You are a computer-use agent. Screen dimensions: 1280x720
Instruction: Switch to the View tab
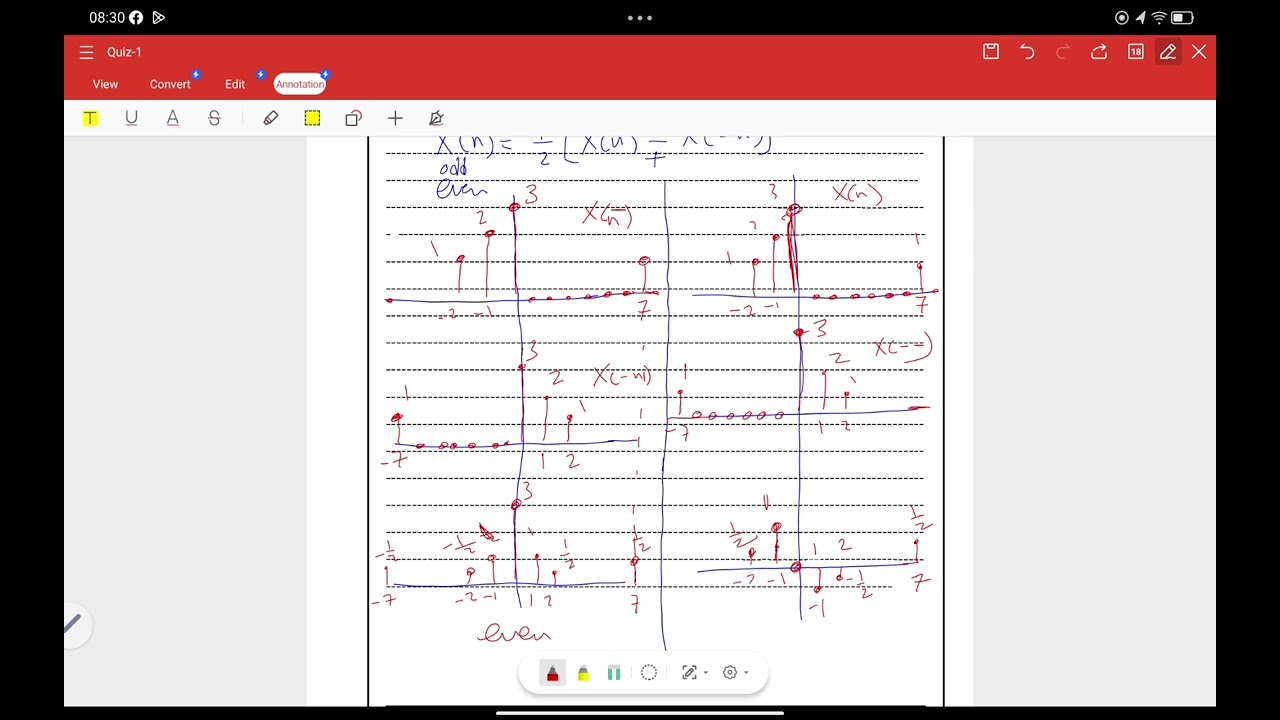[105, 84]
